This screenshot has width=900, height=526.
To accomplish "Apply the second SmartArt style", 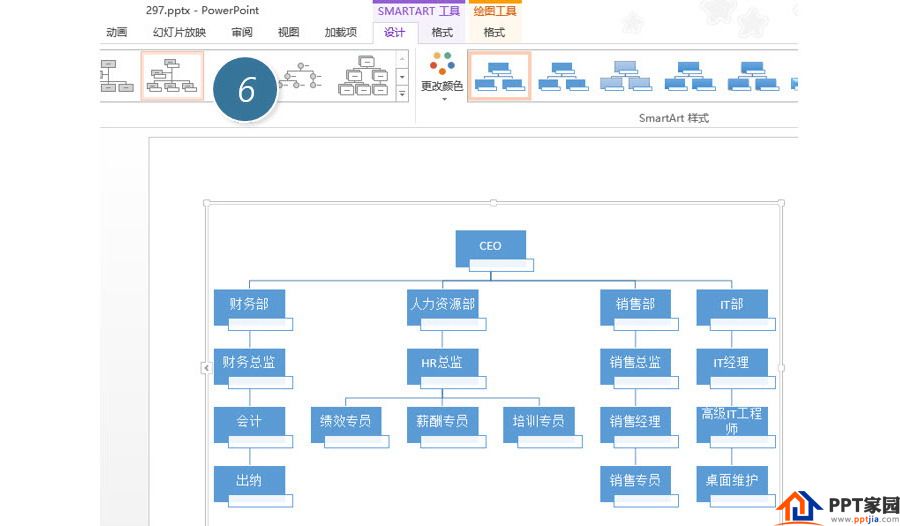I will (x=563, y=76).
